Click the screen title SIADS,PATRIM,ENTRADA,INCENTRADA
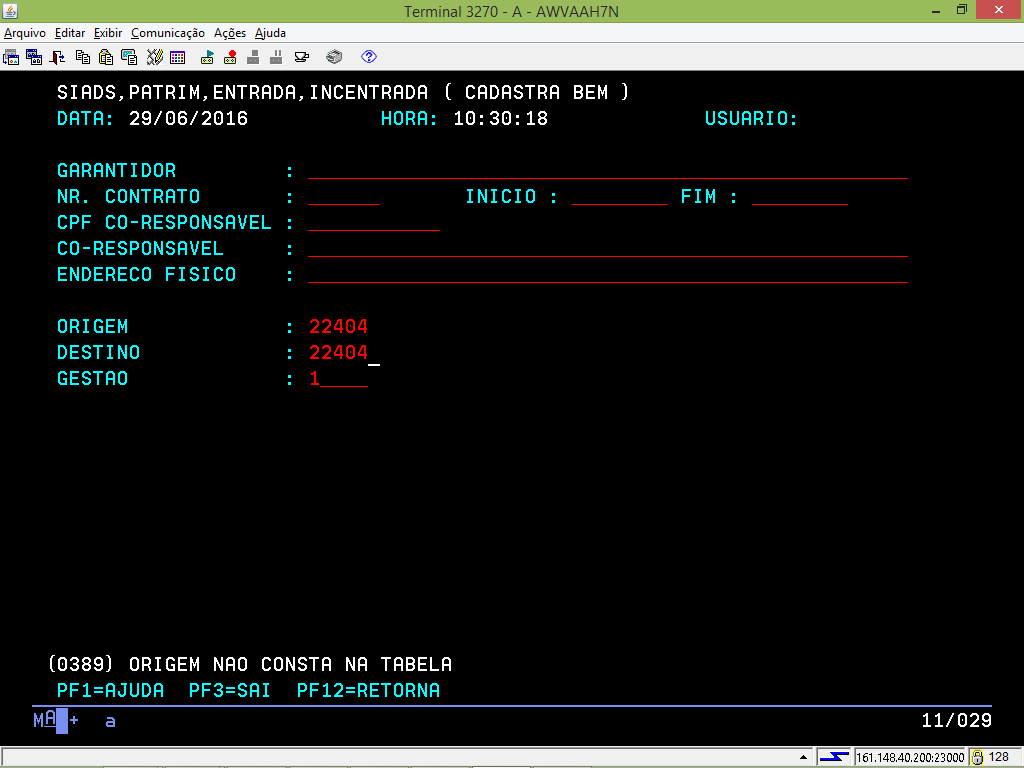The image size is (1024, 768). (242, 93)
